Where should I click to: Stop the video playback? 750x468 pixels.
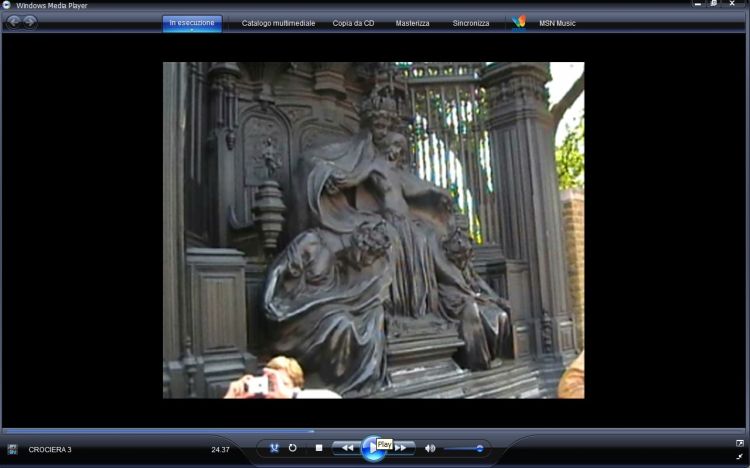pos(319,448)
